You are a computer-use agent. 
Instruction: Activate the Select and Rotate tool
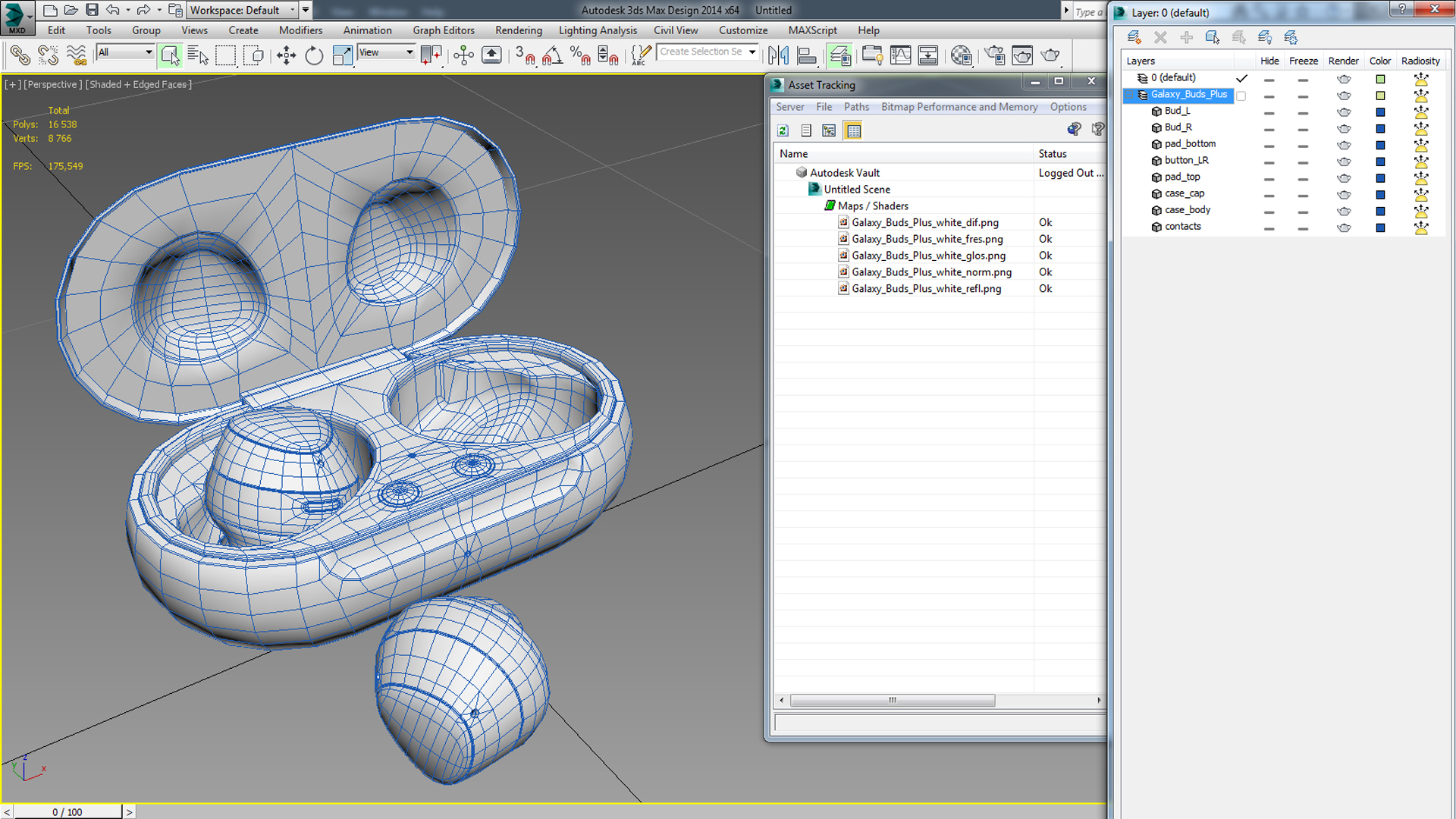pos(313,55)
